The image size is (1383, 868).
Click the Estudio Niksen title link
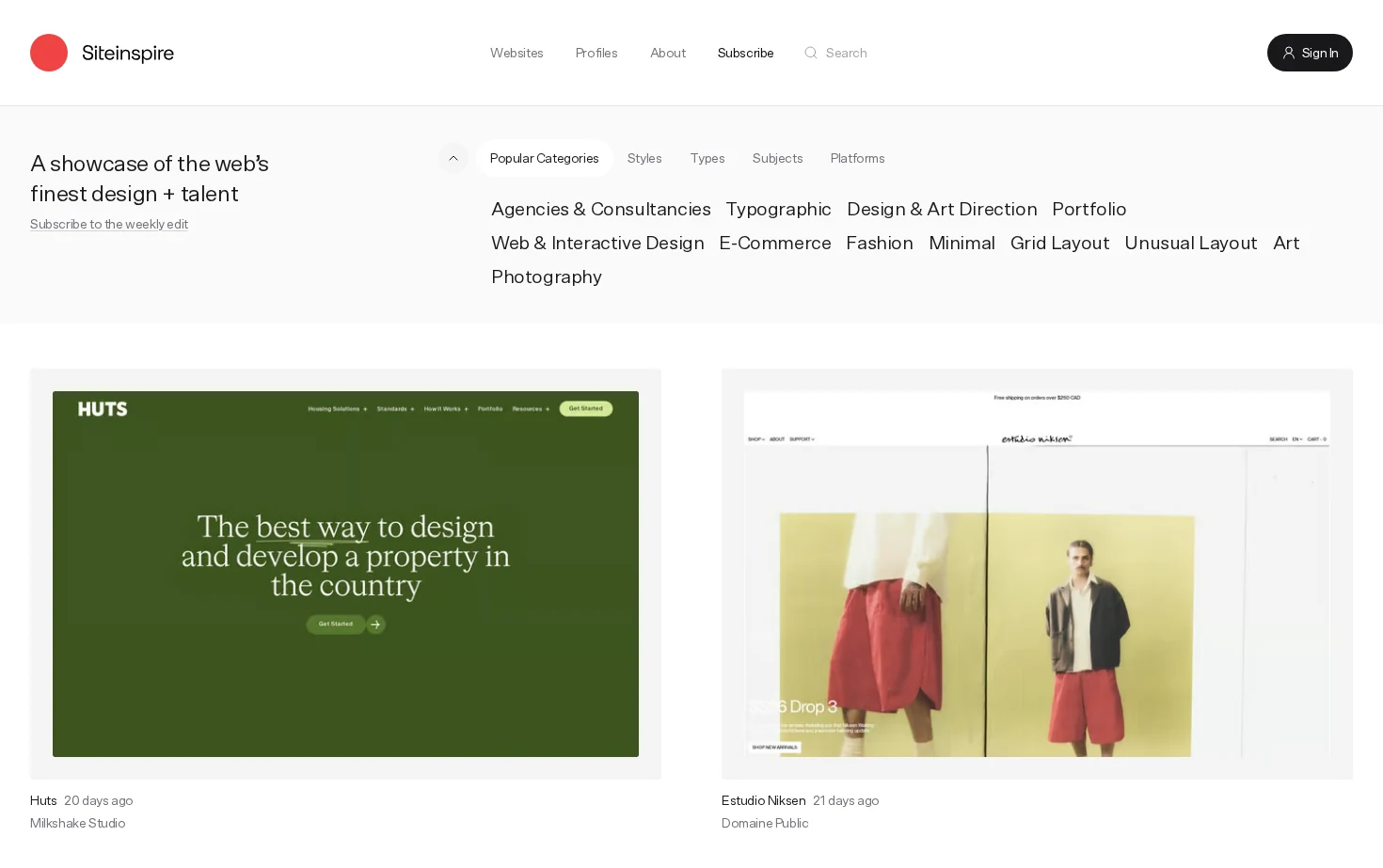pos(763,800)
